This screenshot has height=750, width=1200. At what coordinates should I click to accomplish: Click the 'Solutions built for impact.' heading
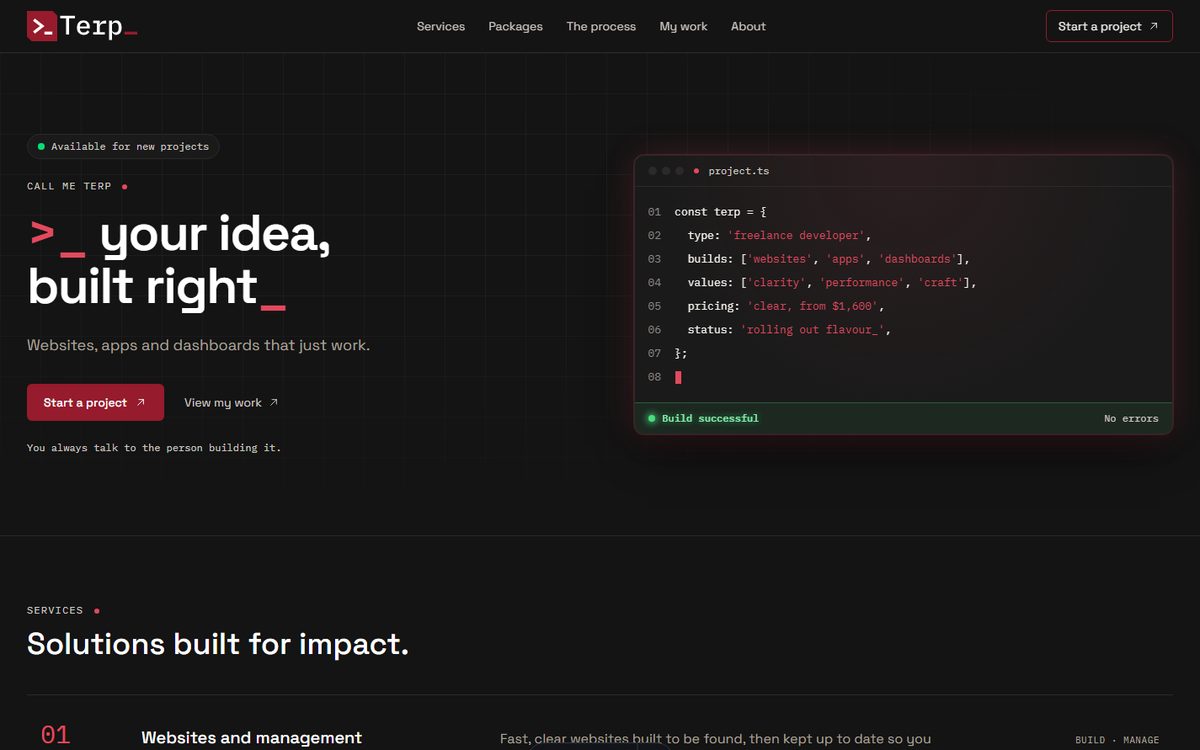(x=218, y=643)
